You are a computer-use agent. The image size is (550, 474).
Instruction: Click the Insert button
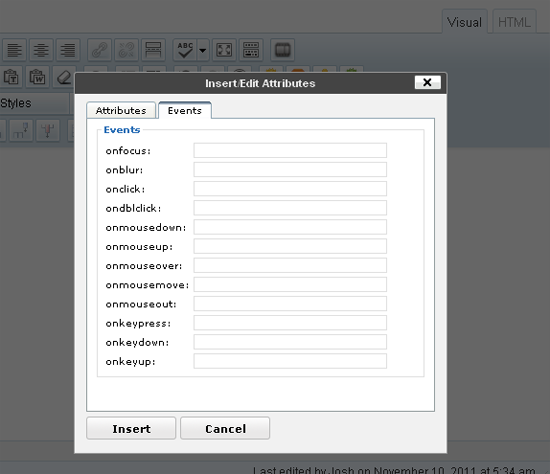click(131, 428)
